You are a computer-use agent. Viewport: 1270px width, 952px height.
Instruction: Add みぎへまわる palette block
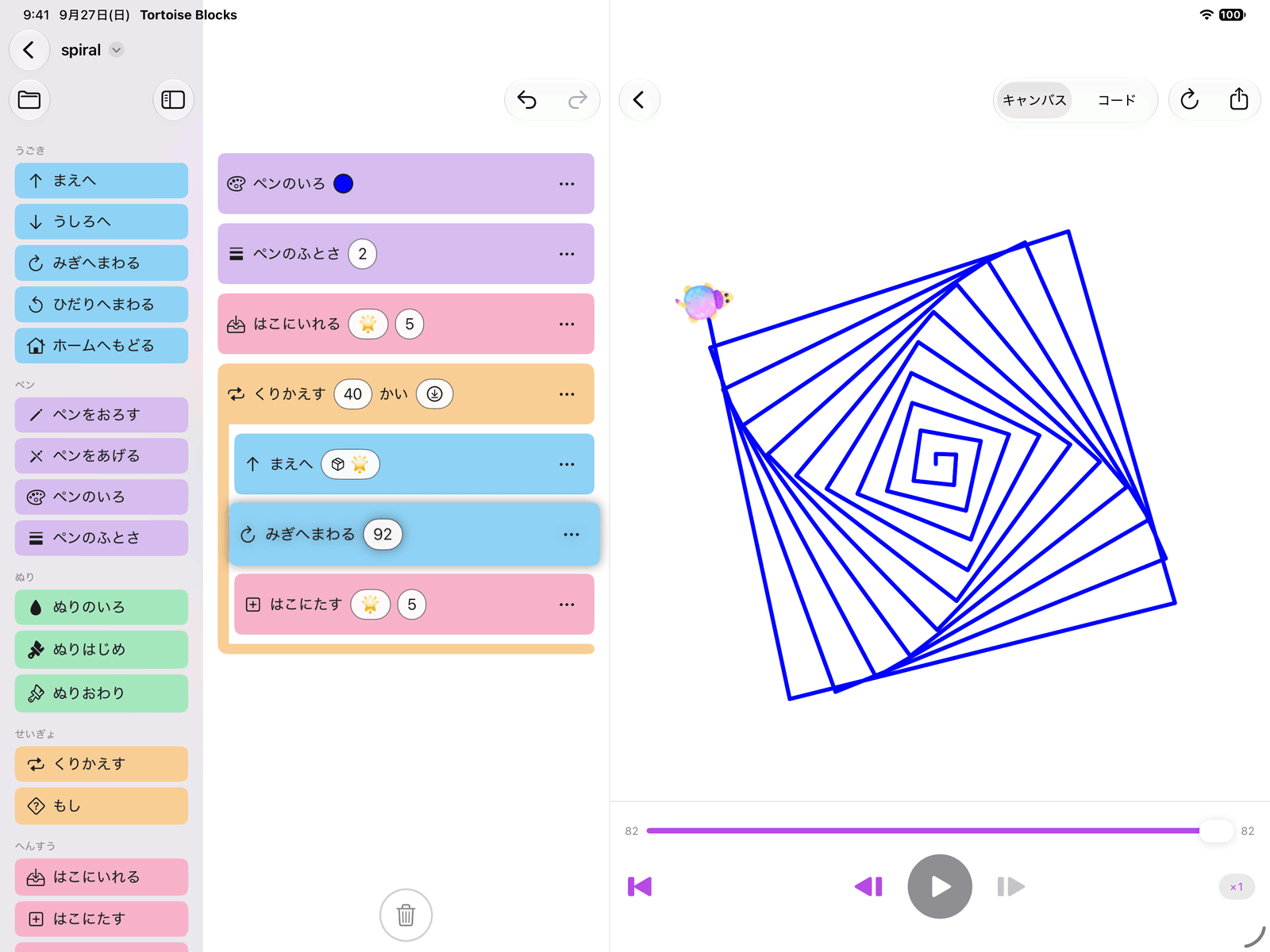tap(102, 263)
